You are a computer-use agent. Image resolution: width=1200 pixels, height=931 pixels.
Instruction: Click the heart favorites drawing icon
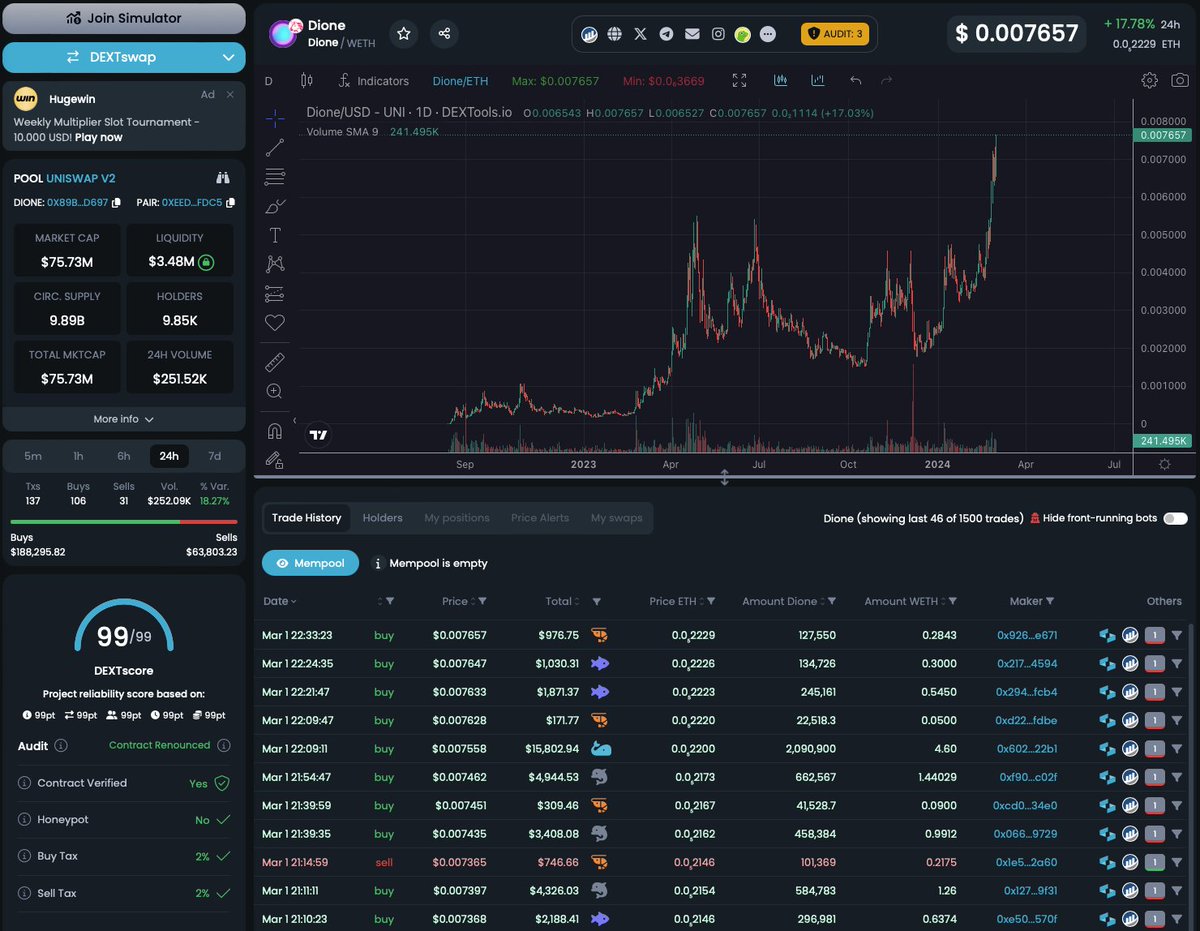tap(275, 323)
